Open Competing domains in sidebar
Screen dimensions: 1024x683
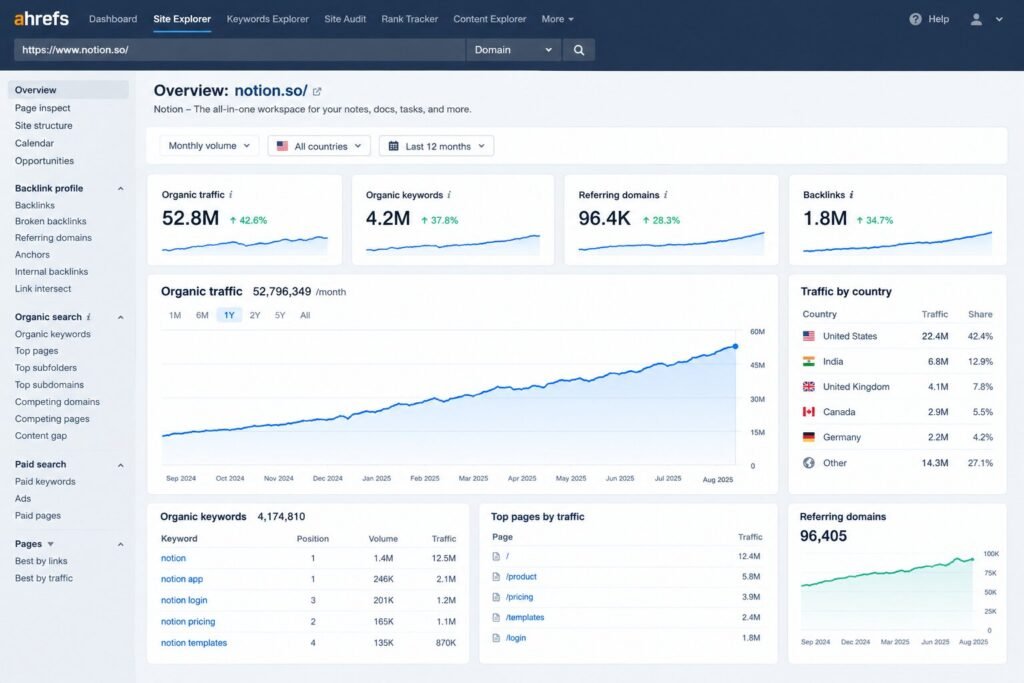[x=57, y=402]
